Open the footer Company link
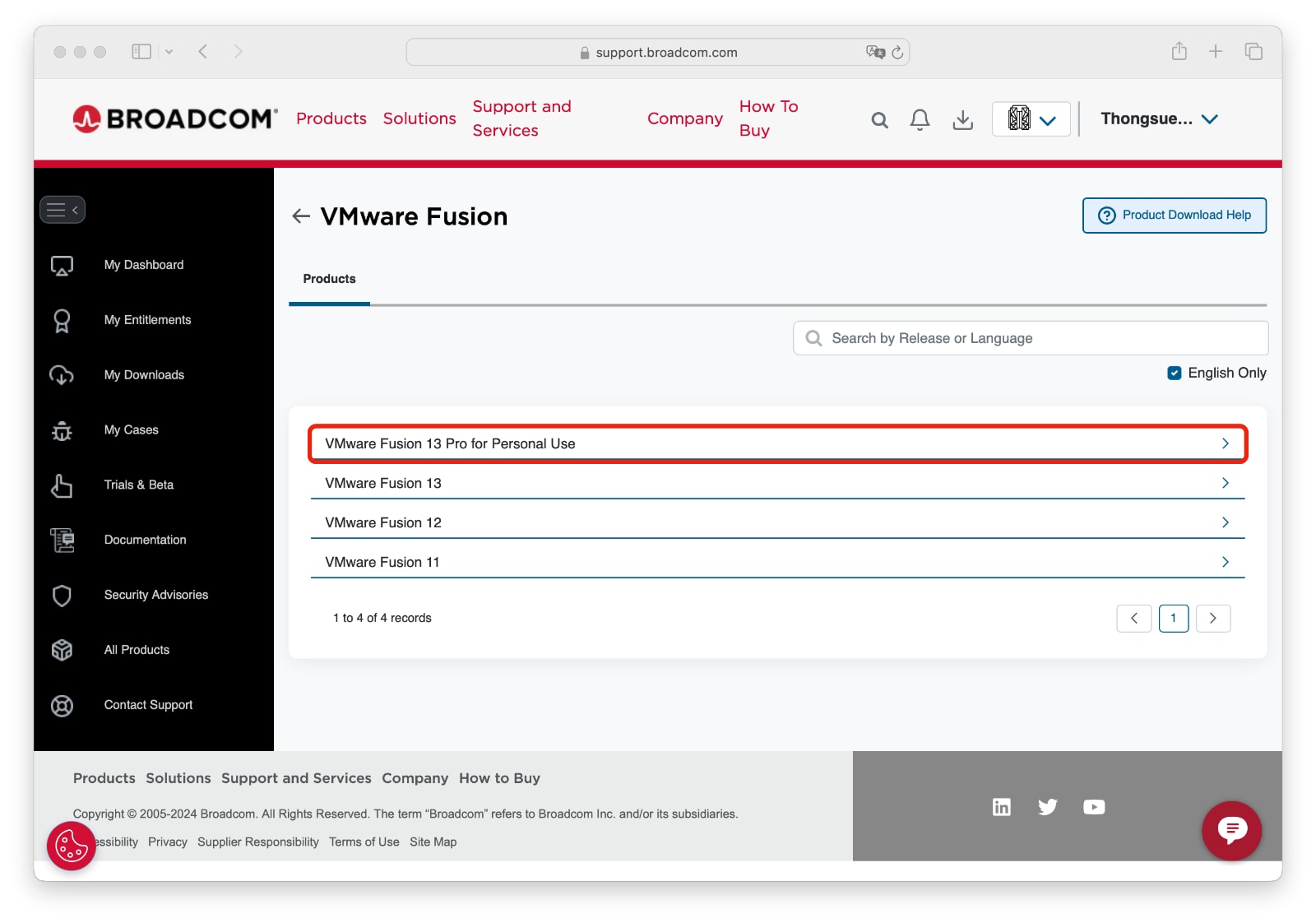 point(415,778)
